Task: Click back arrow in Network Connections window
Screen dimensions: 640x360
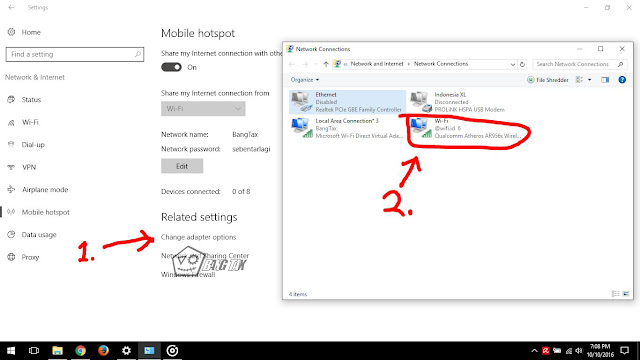Action: (291, 64)
